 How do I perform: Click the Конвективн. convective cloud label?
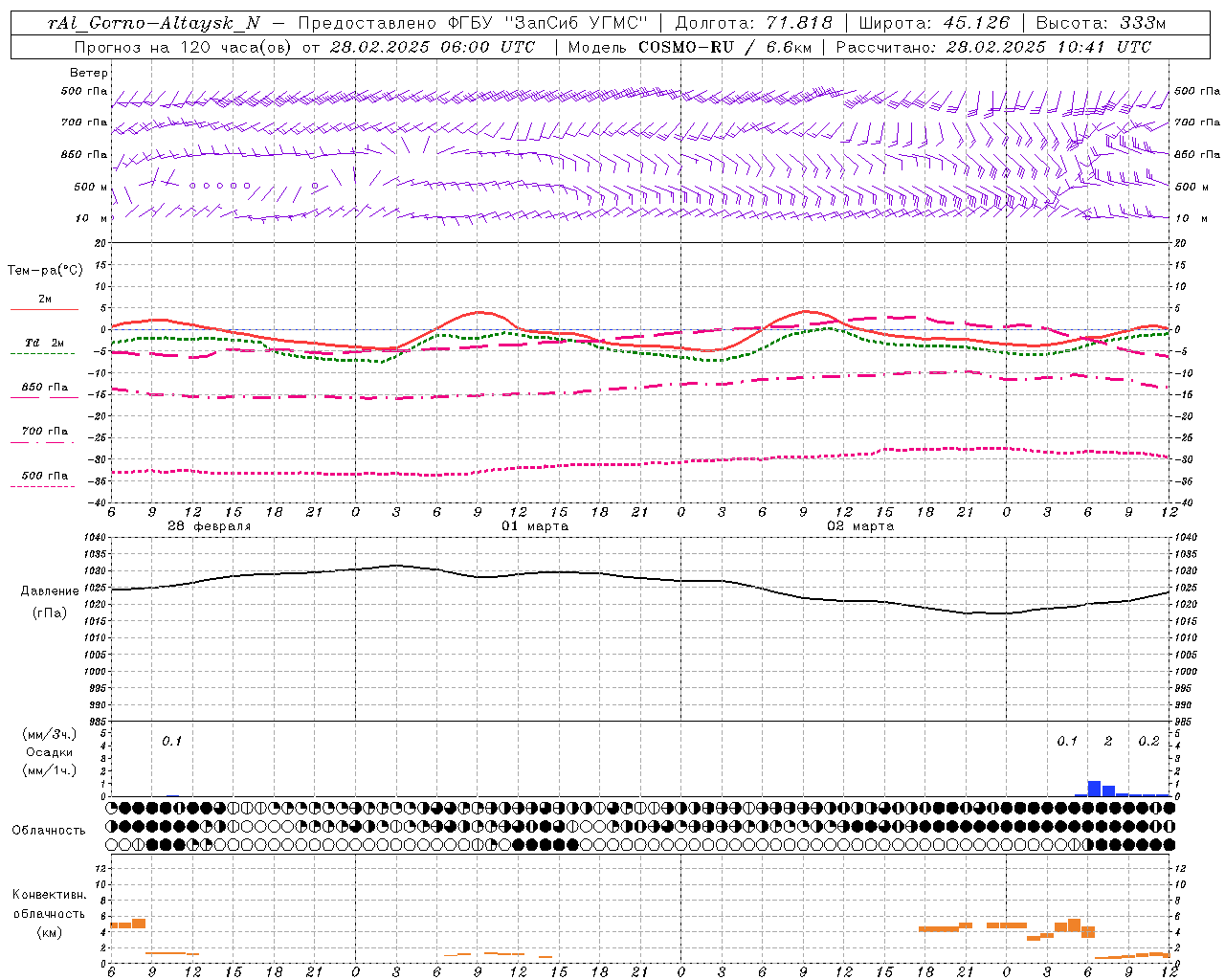coord(50,895)
